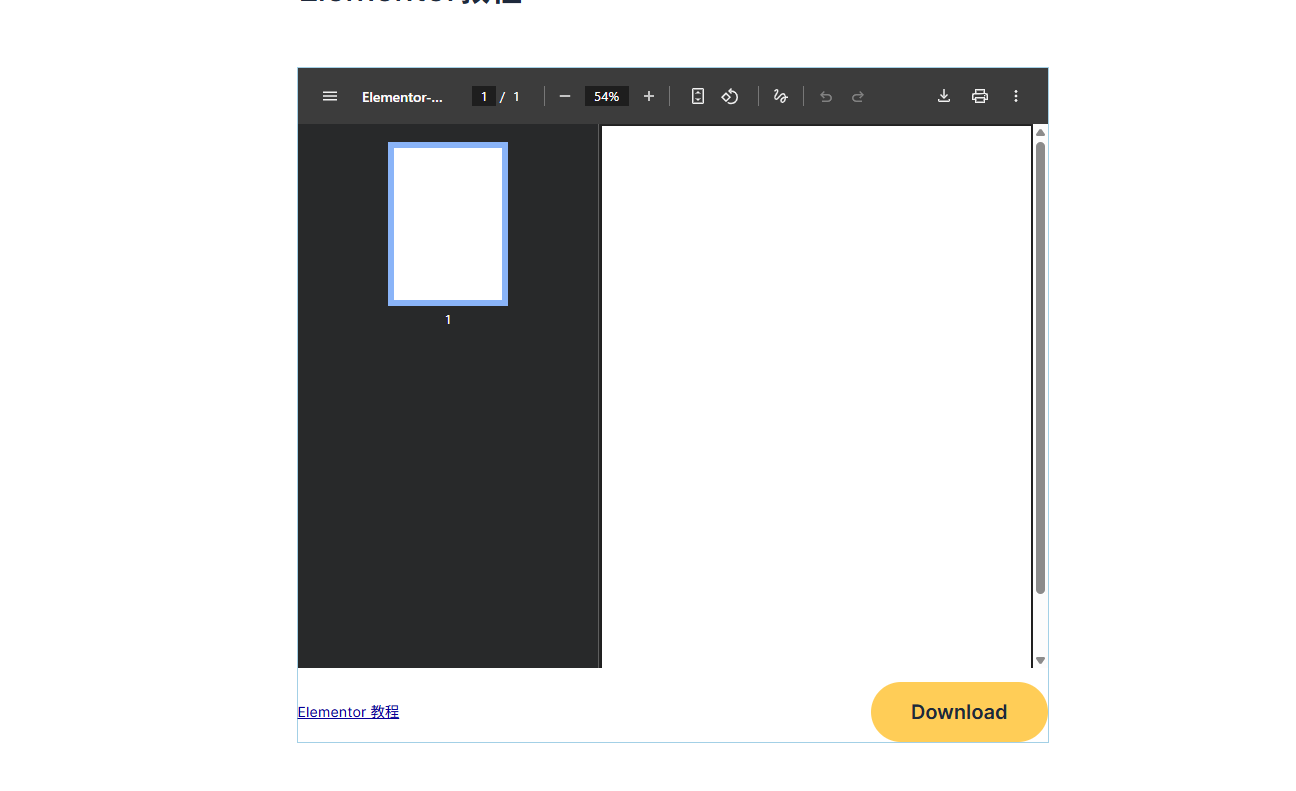Zoom in using the plus icon

(x=649, y=96)
